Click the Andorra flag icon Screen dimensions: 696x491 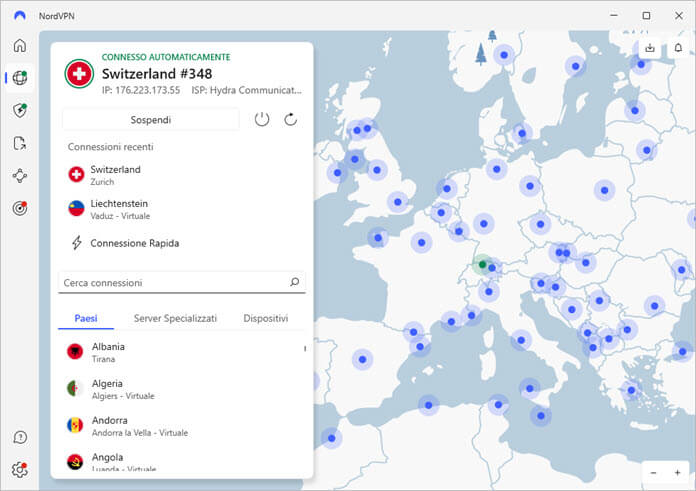pos(75,425)
